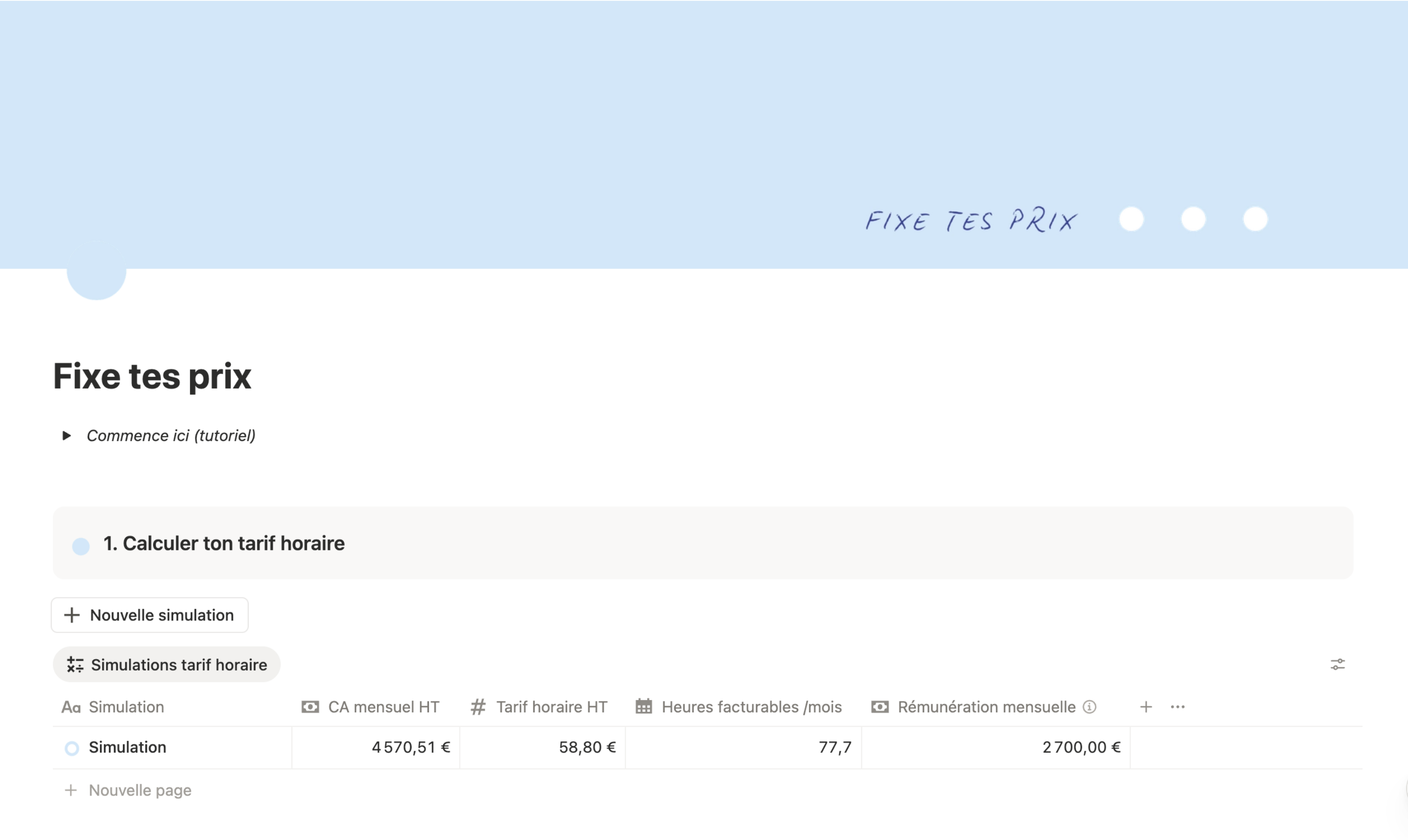This screenshot has width=1408, height=840.
Task: Click the heading '1. Calculer ton tarif horaire'
Action: (224, 543)
